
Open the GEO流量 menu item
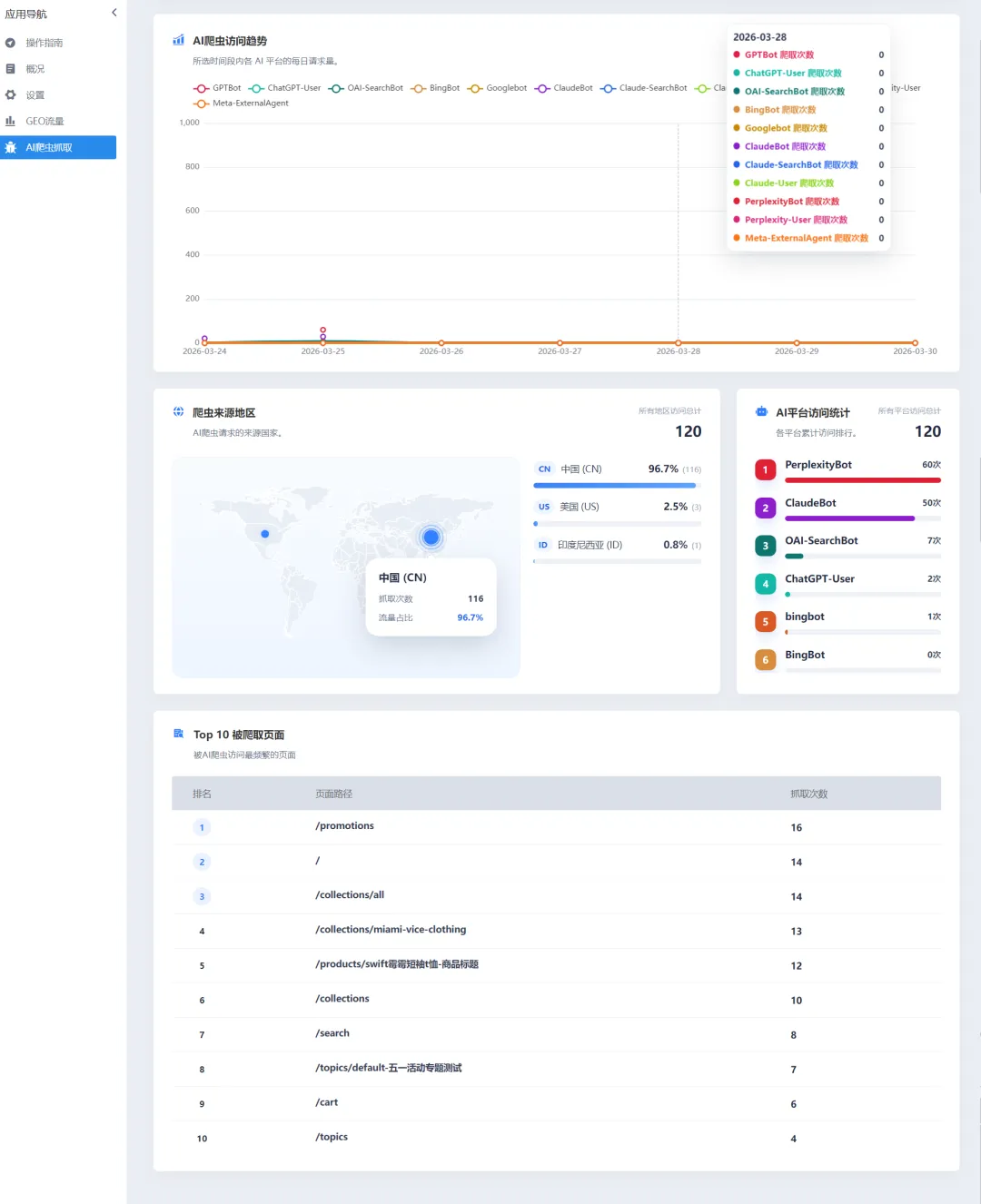[x=45, y=121]
